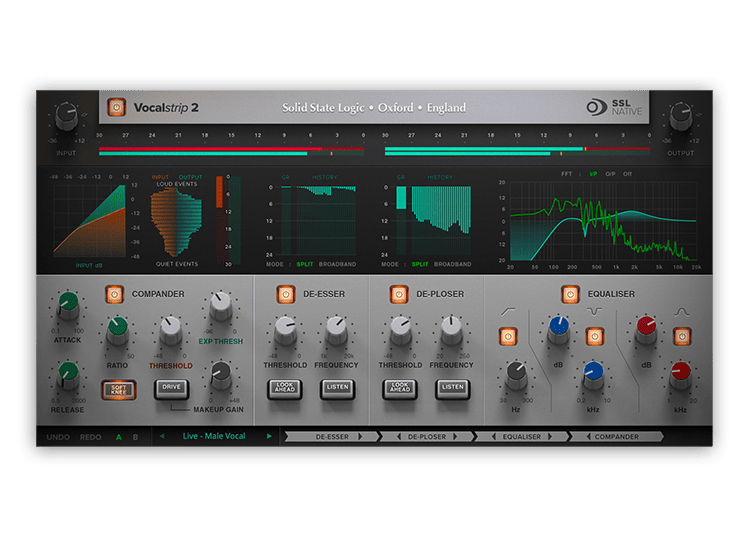Viewport: 750px width, 538px height.
Task: Select the DE-PLOSER block in process order
Action: click(427, 437)
